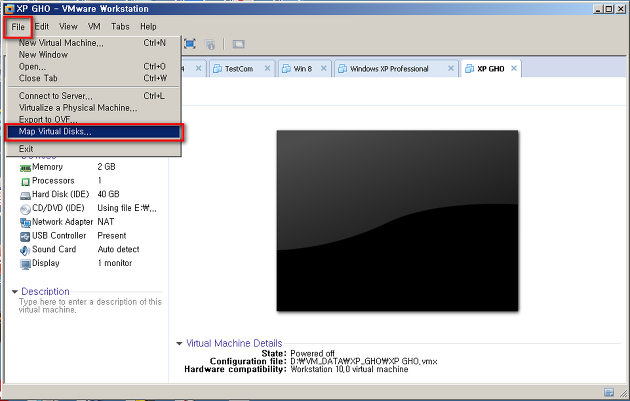Image resolution: width=630 pixels, height=401 pixels.
Task: Select New Window menu entry
Action: coord(94,55)
